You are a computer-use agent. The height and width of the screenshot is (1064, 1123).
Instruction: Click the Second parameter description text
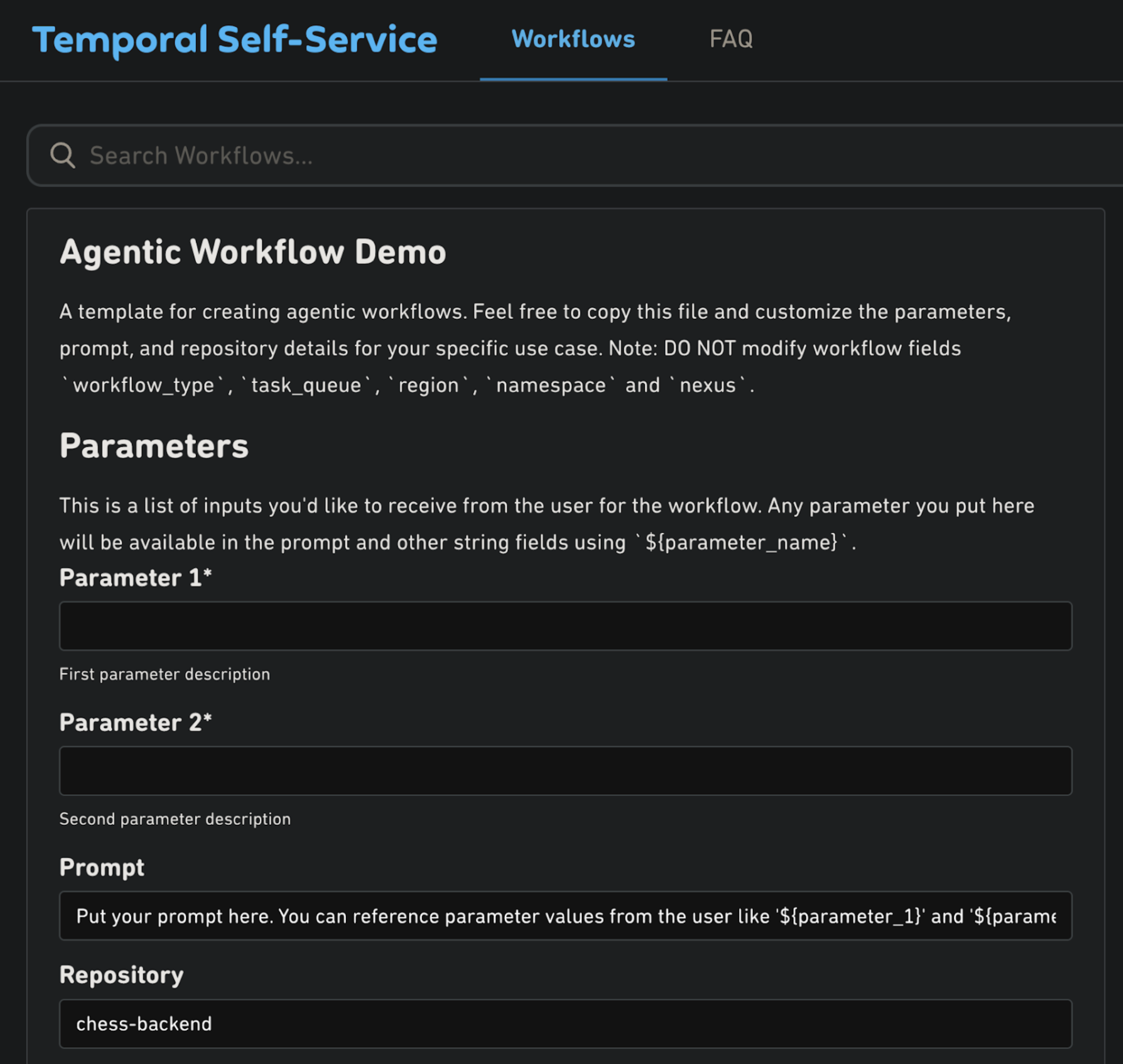175,818
